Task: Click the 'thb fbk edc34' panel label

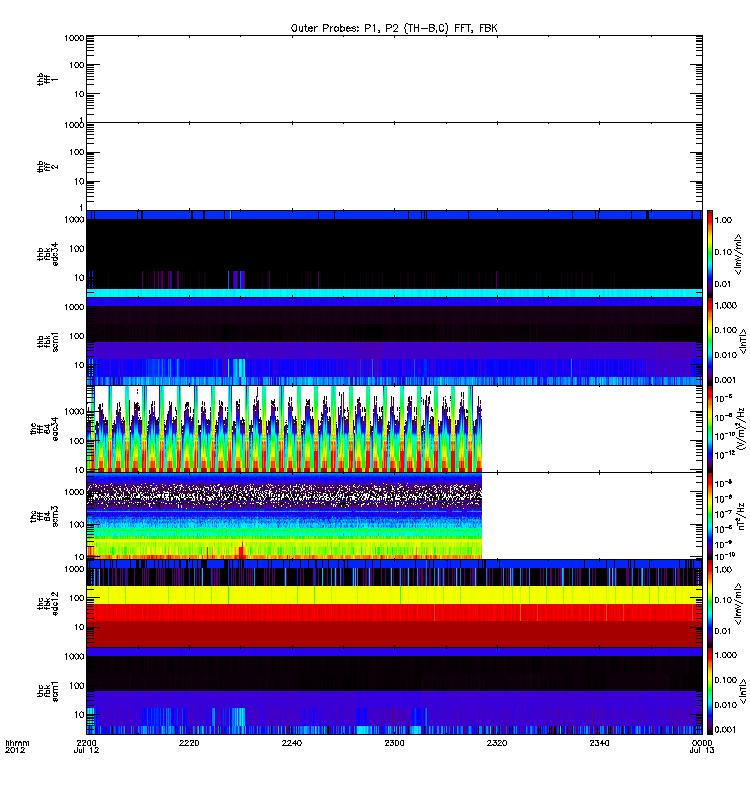Action: coord(47,254)
